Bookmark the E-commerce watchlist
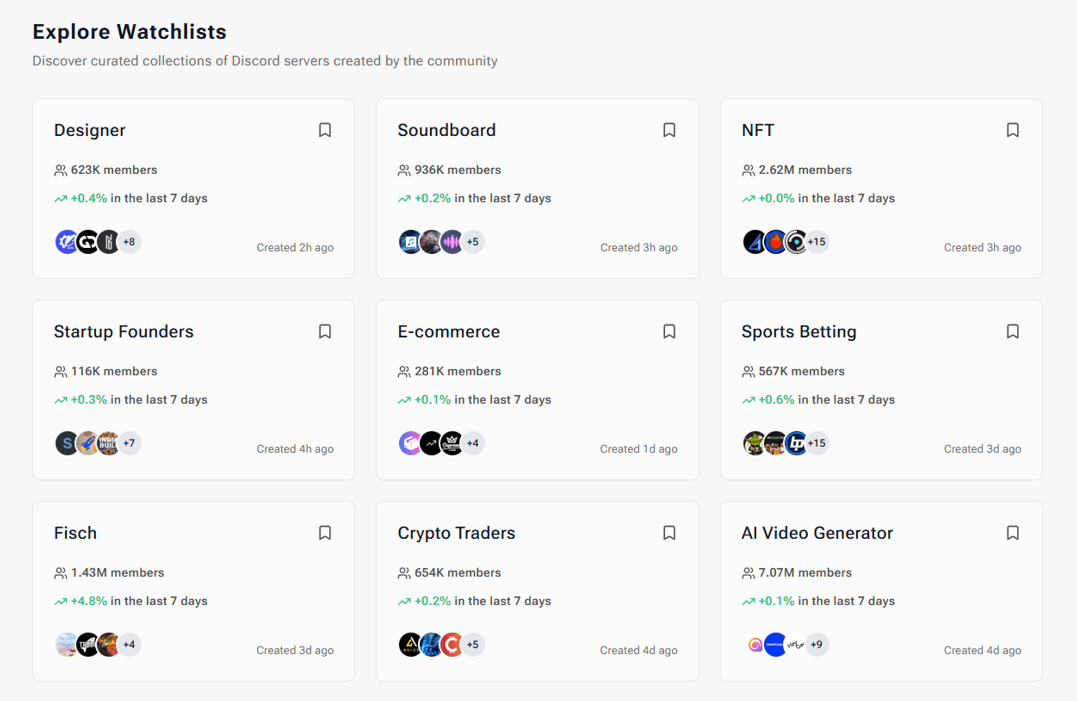 click(668, 331)
